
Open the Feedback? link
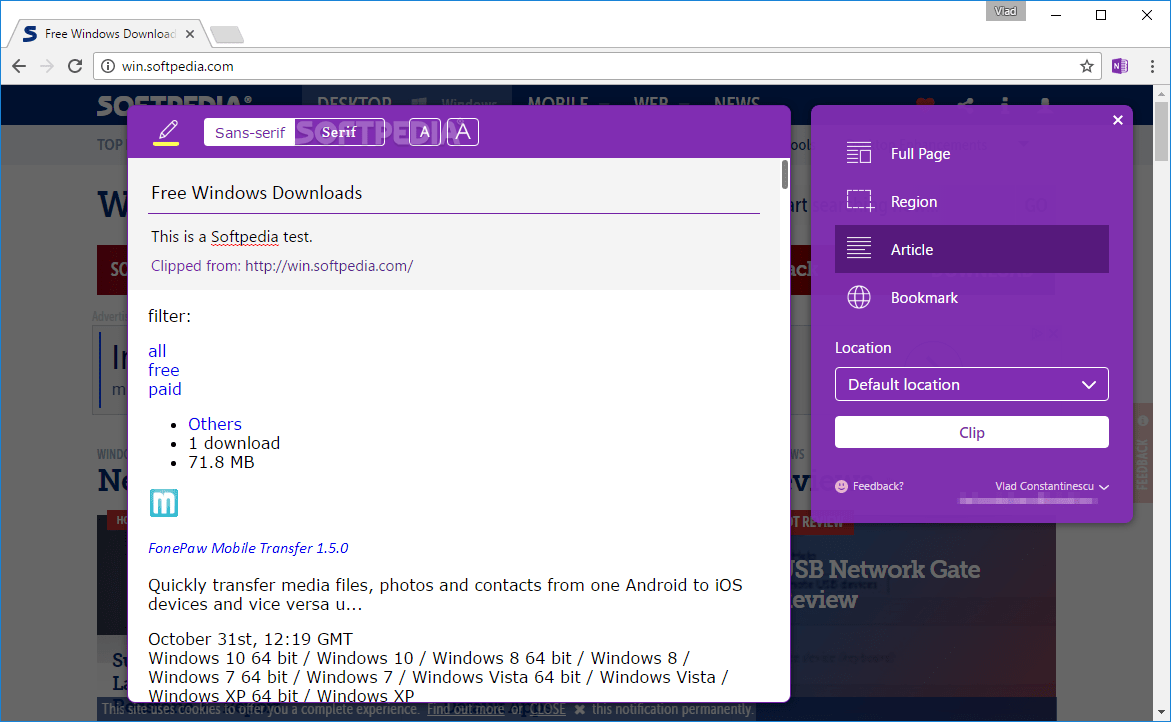click(878, 486)
